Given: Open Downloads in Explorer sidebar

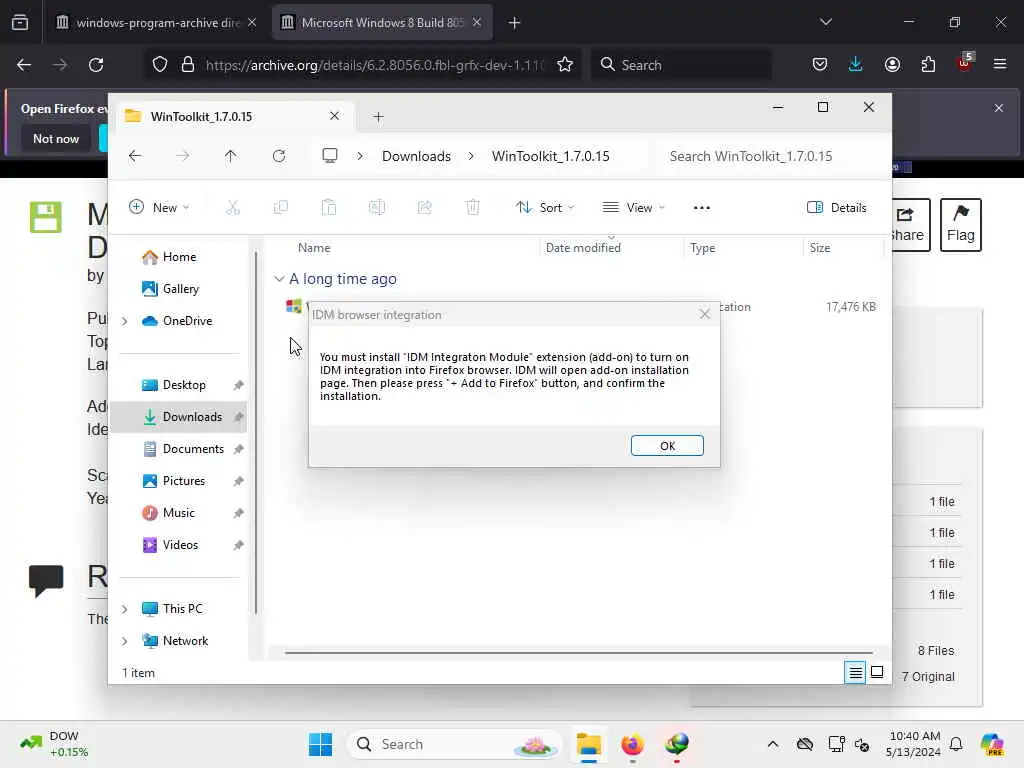Looking at the screenshot, I should click(x=192, y=417).
